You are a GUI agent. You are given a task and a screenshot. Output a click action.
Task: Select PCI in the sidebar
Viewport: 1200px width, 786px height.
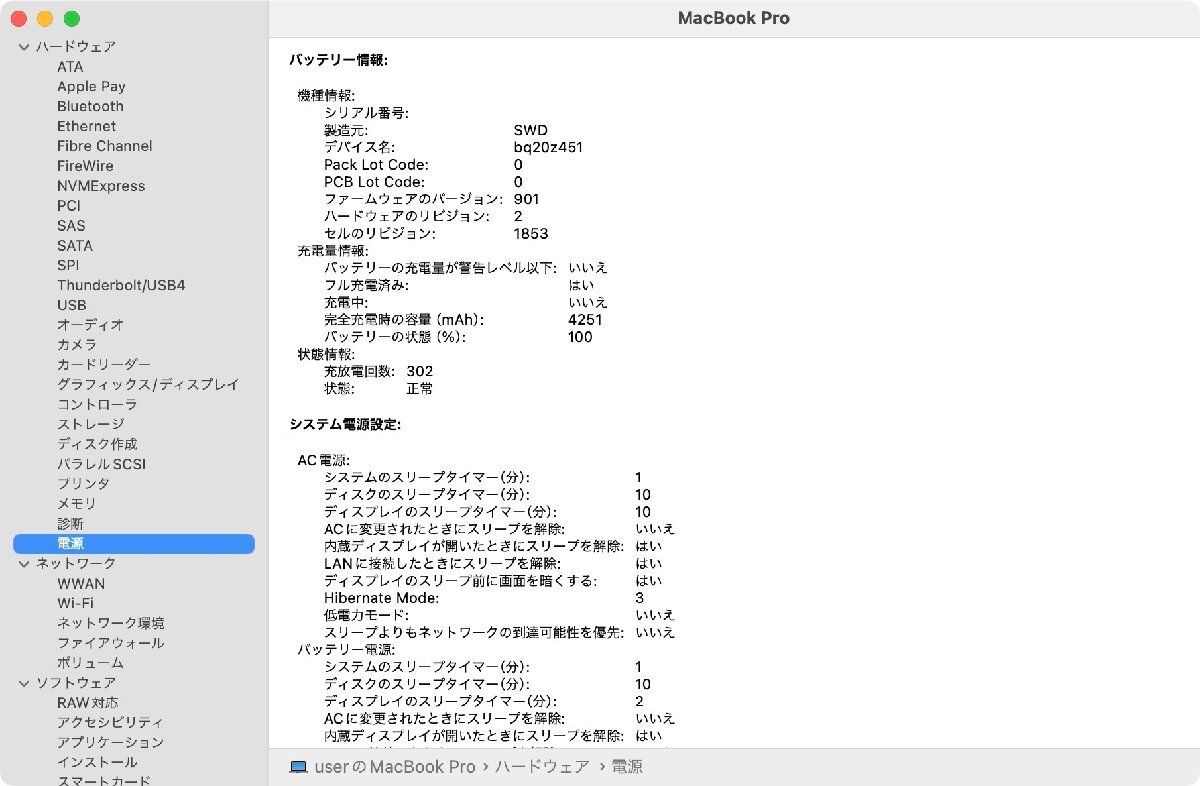coord(69,206)
